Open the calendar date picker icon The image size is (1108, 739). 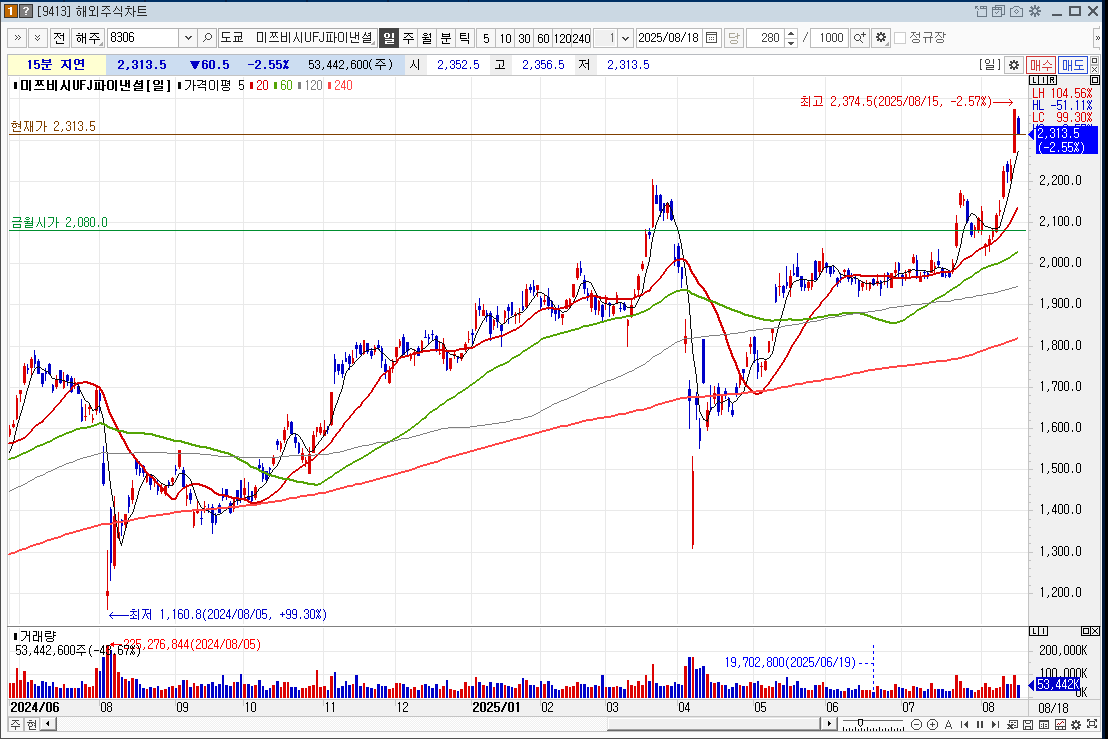(x=711, y=38)
